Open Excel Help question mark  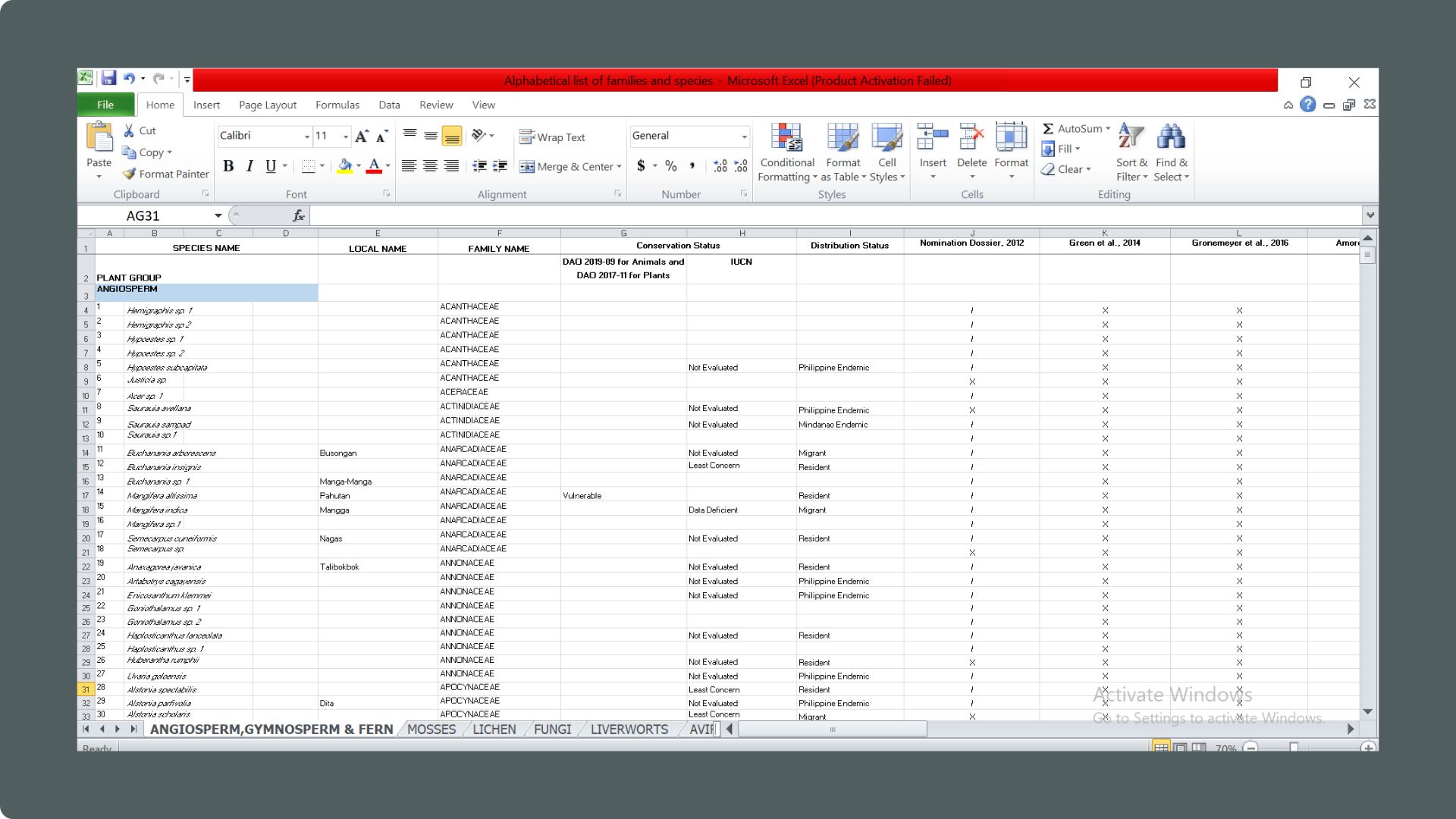[x=1307, y=105]
